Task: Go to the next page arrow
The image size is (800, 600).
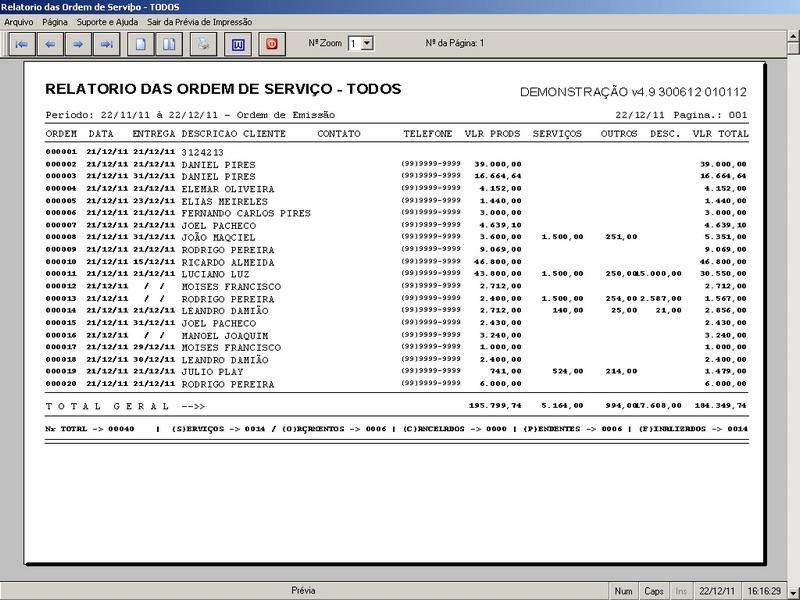Action: (78, 44)
